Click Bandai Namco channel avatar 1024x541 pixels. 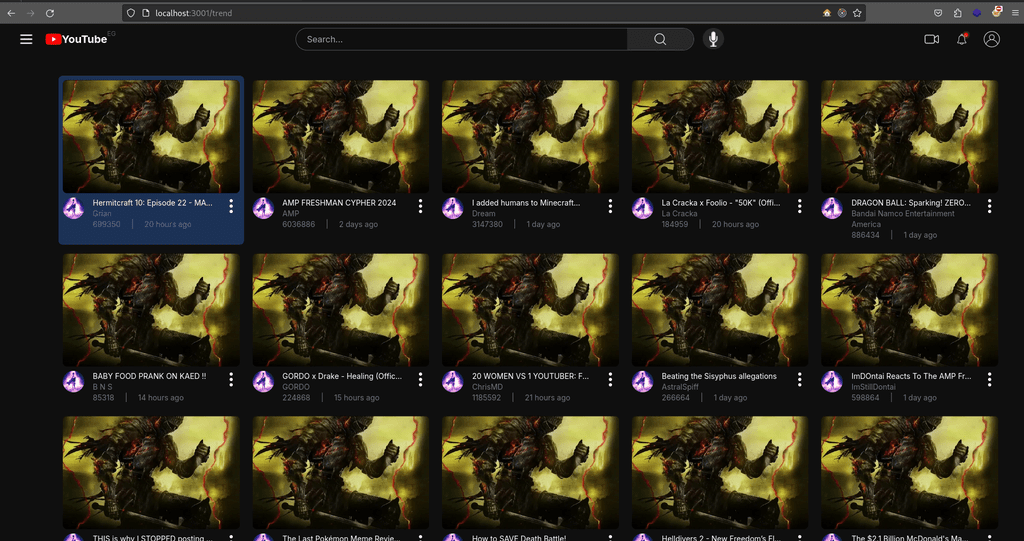[x=832, y=208]
